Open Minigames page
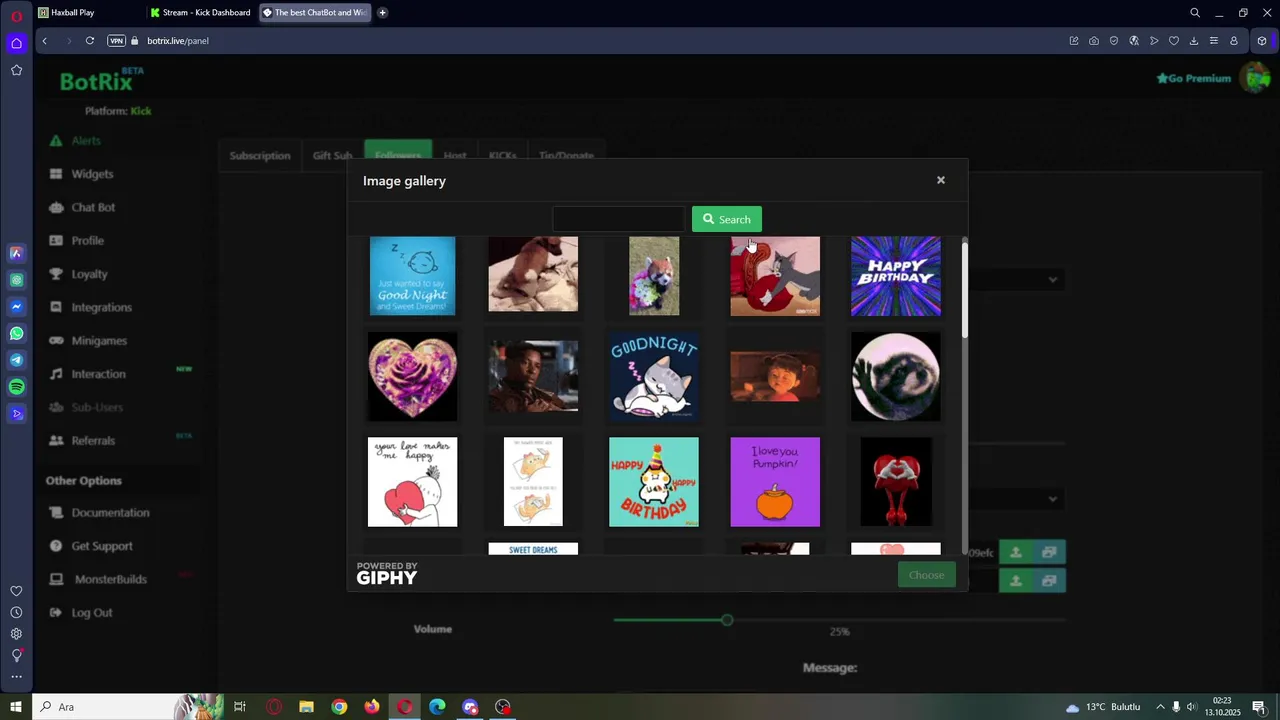The height and width of the screenshot is (720, 1280). 99,341
